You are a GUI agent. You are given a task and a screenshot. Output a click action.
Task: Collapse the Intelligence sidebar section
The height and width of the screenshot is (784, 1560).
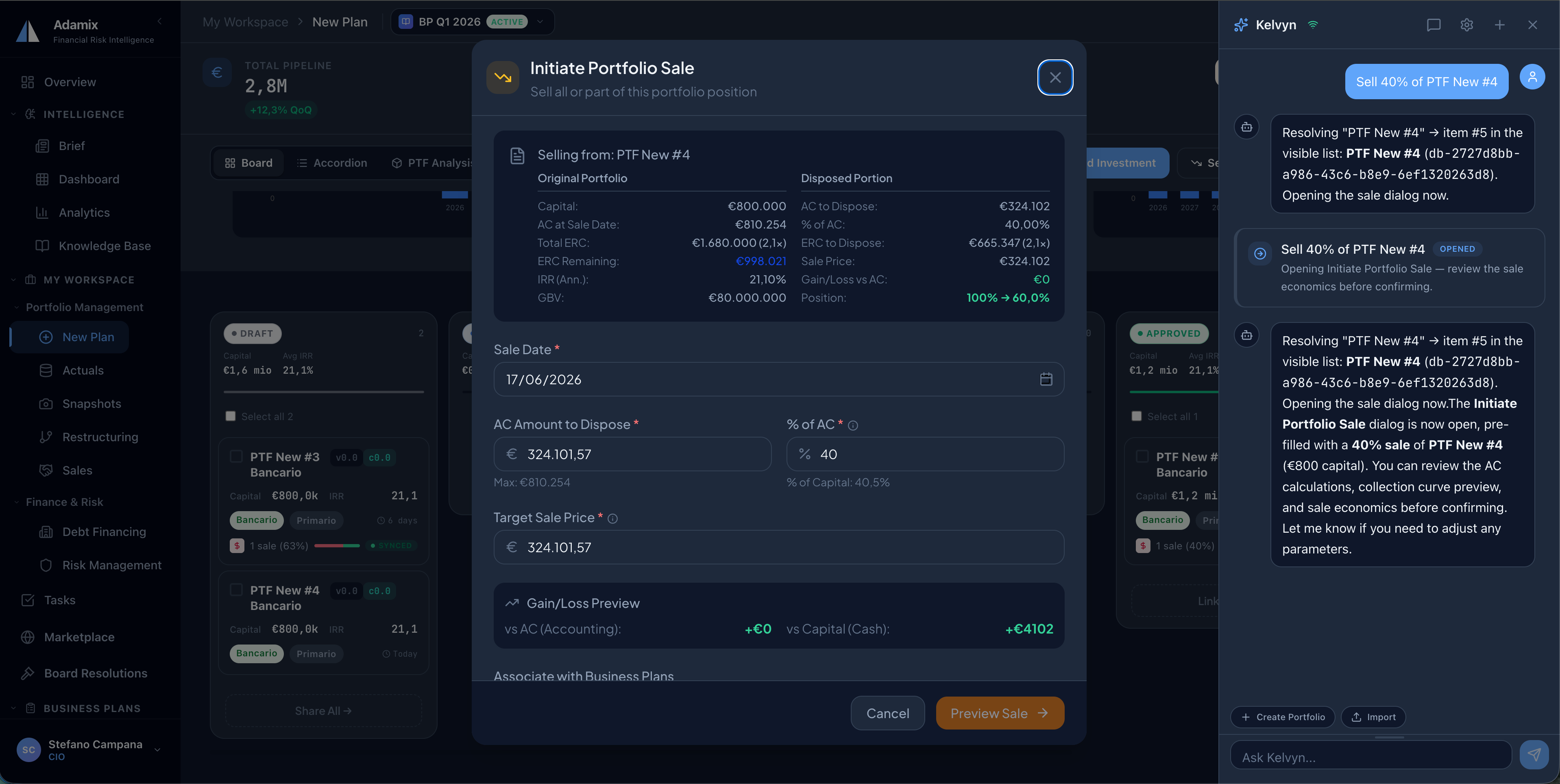14,114
